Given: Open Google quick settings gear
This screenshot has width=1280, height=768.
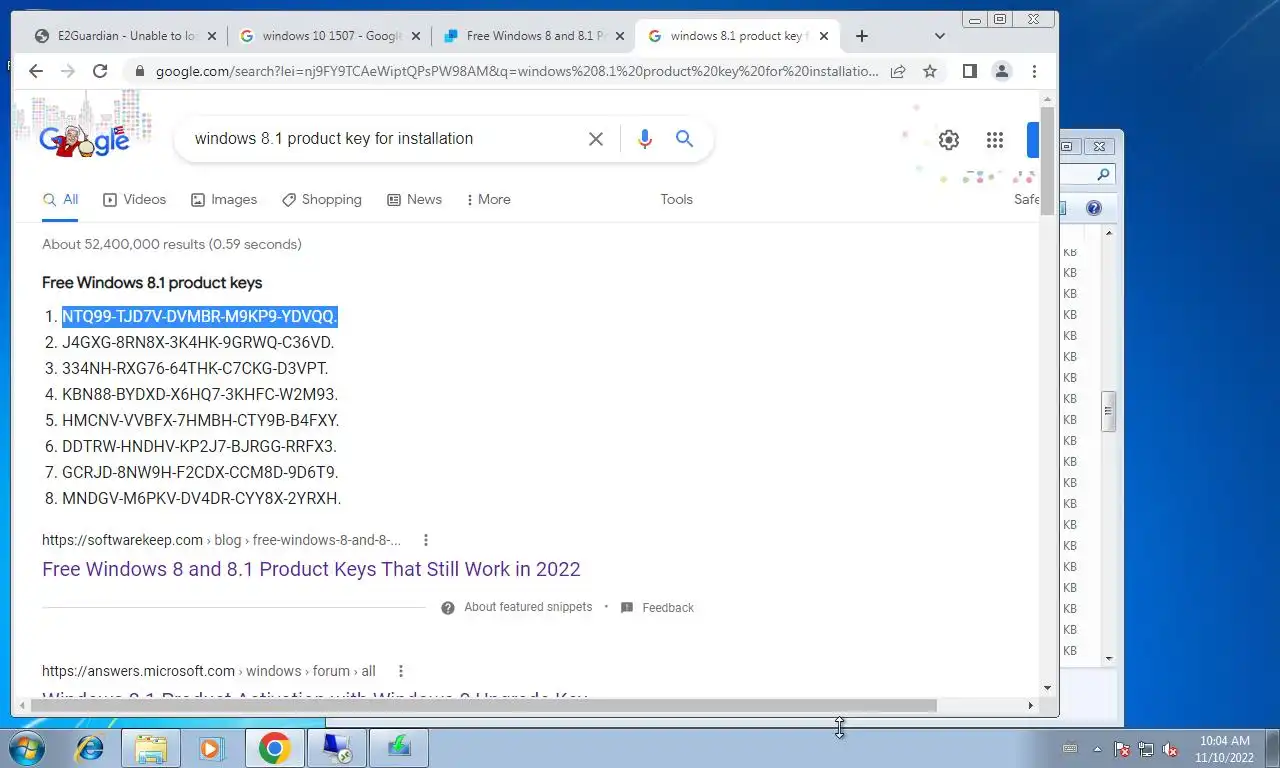Looking at the screenshot, I should coord(949,140).
